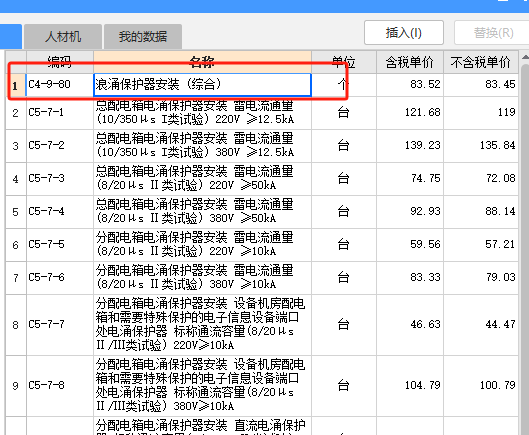The image size is (529, 435).
Task: Select code cell C5-7-5
Action: [60, 245]
